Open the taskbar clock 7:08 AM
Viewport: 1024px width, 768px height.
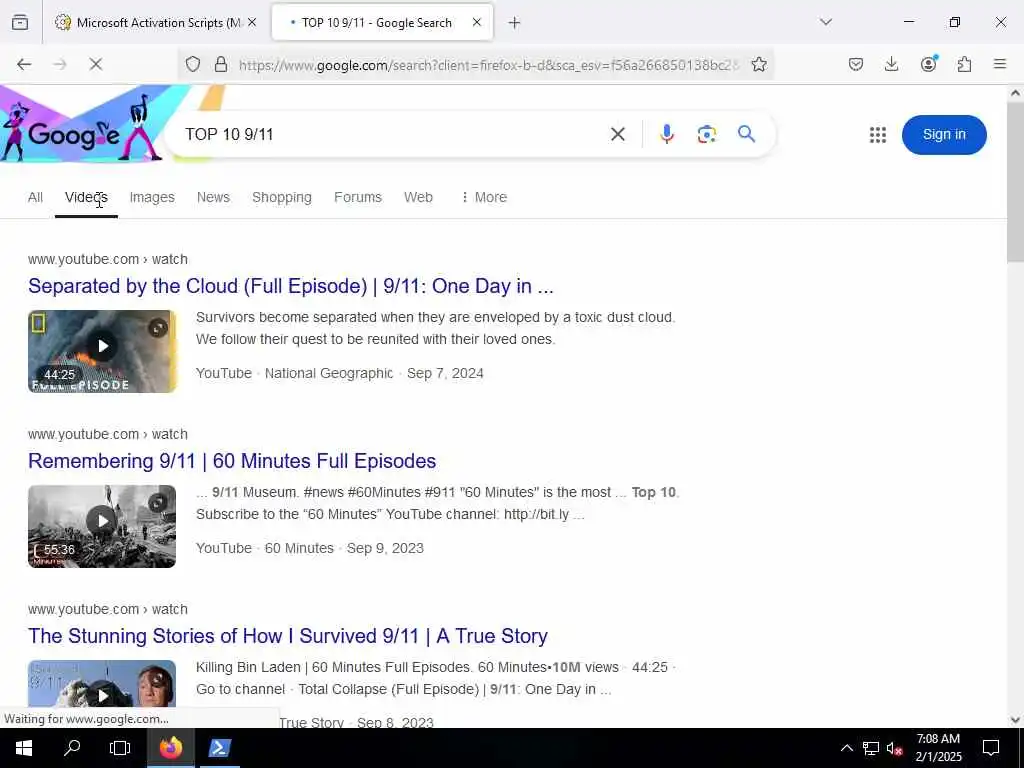pyautogui.click(x=938, y=748)
